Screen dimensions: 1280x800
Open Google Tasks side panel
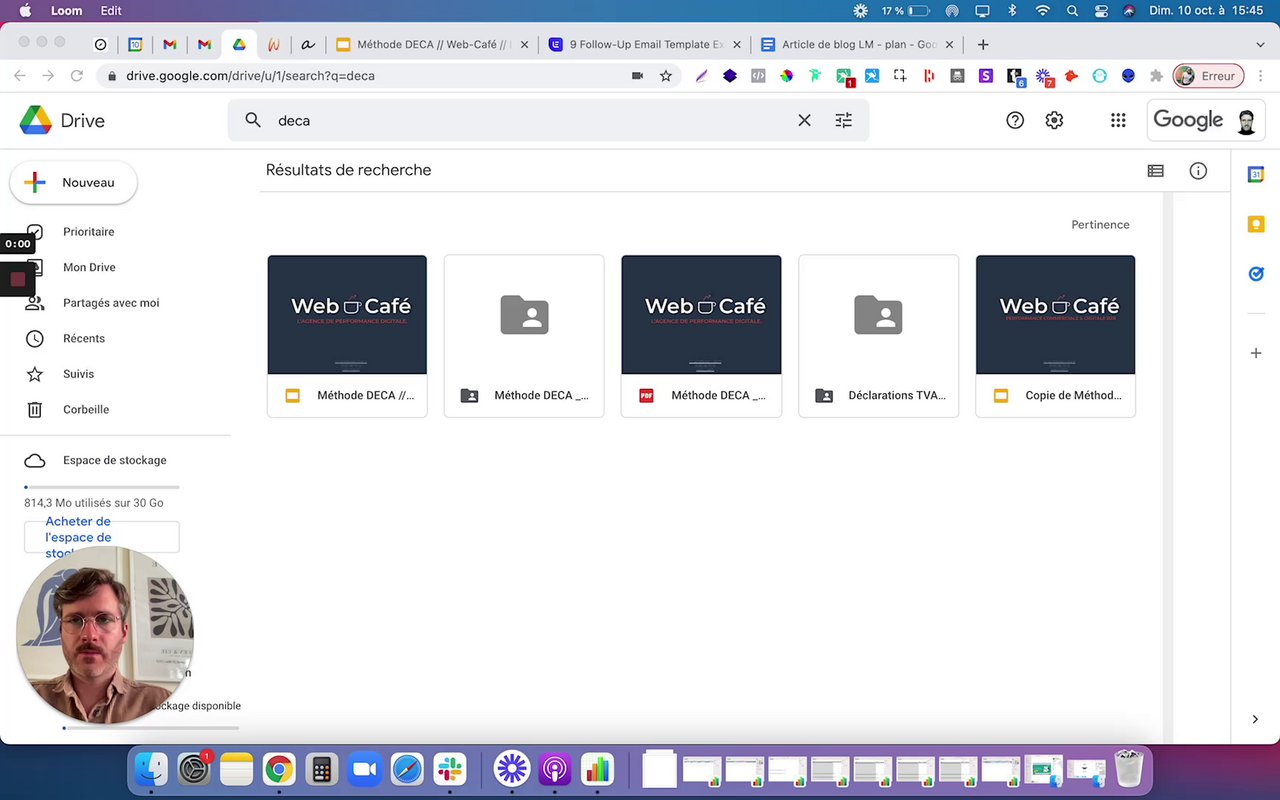[x=1256, y=273]
